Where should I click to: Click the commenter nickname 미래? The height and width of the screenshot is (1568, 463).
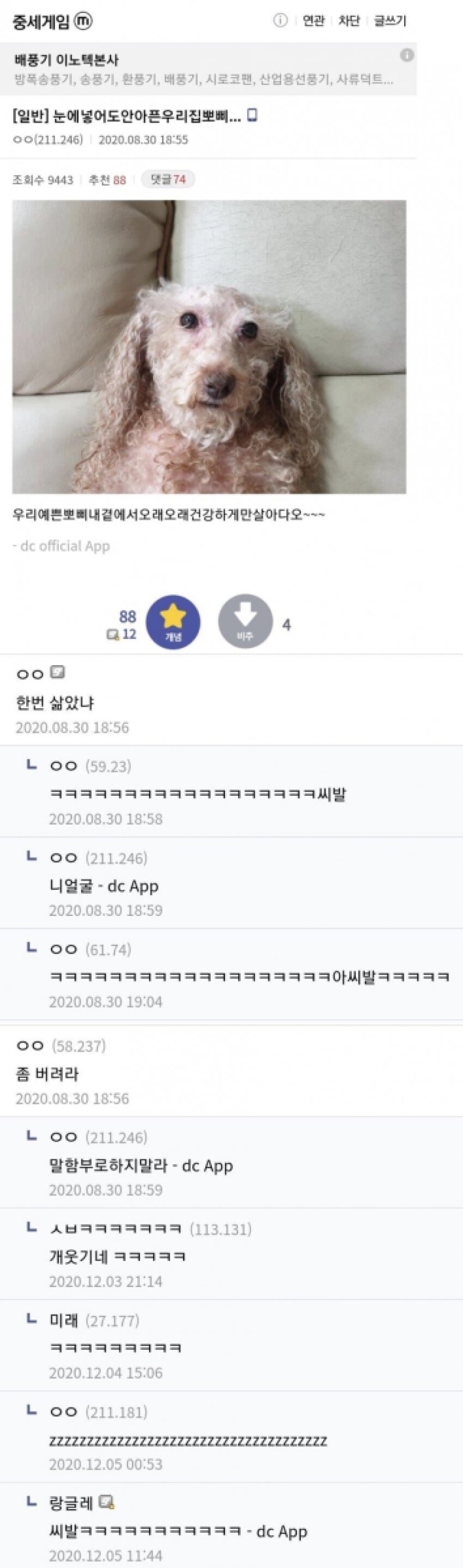(64, 1320)
